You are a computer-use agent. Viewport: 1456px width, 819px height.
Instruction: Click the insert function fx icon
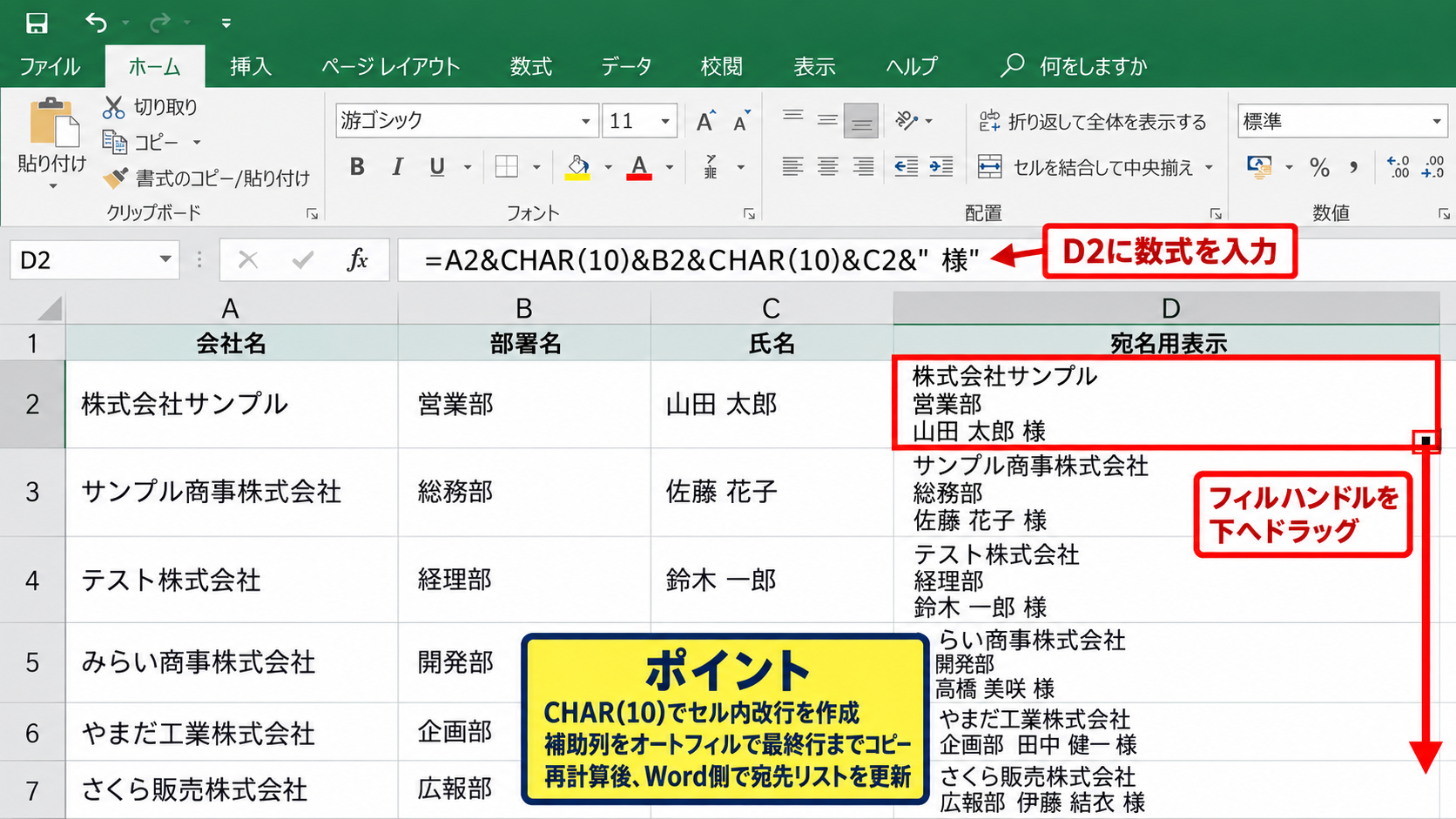(357, 259)
